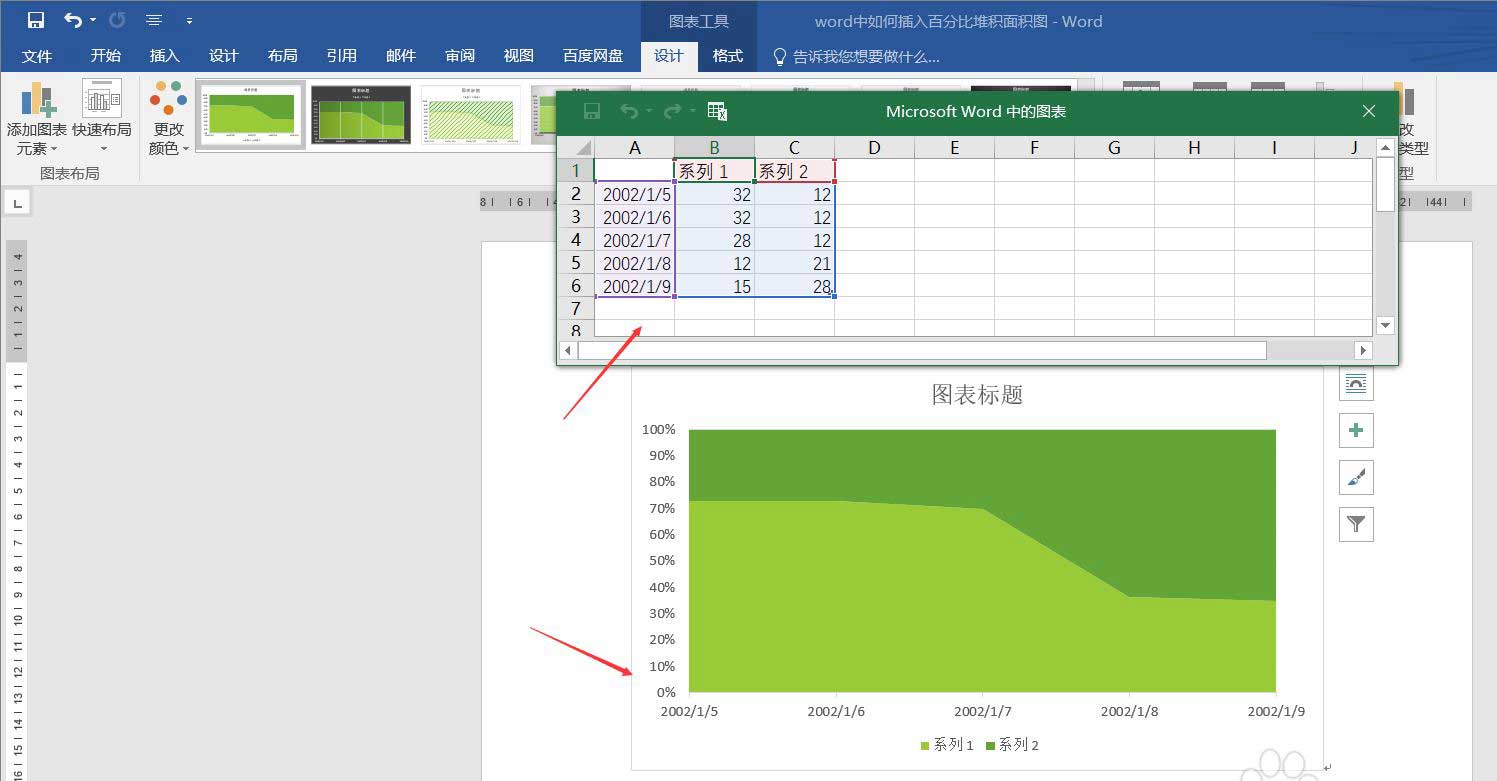Click the Layout Options icon beside chart

point(1356,384)
